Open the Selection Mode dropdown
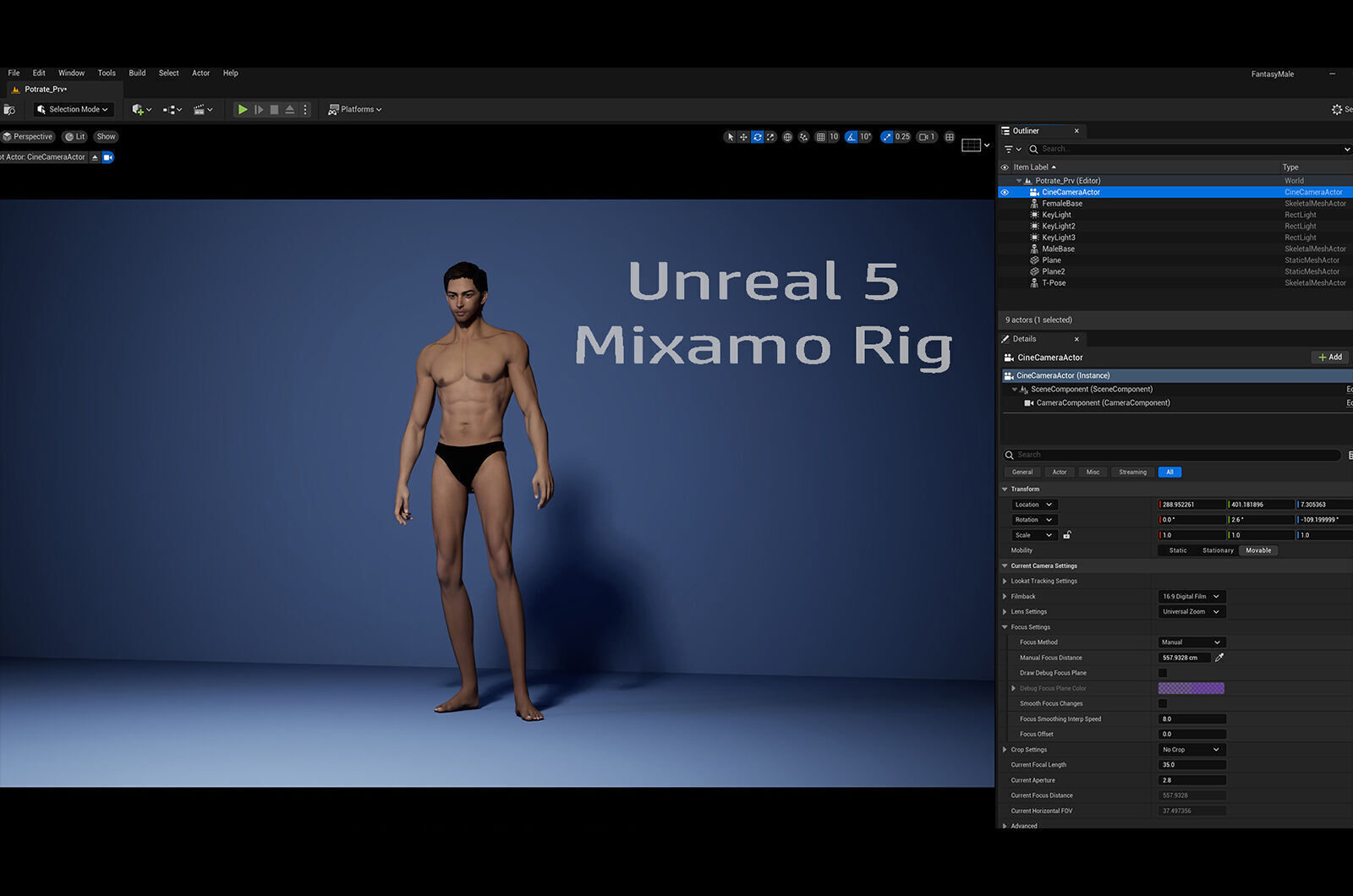This screenshot has height=896, width=1353. [x=72, y=109]
